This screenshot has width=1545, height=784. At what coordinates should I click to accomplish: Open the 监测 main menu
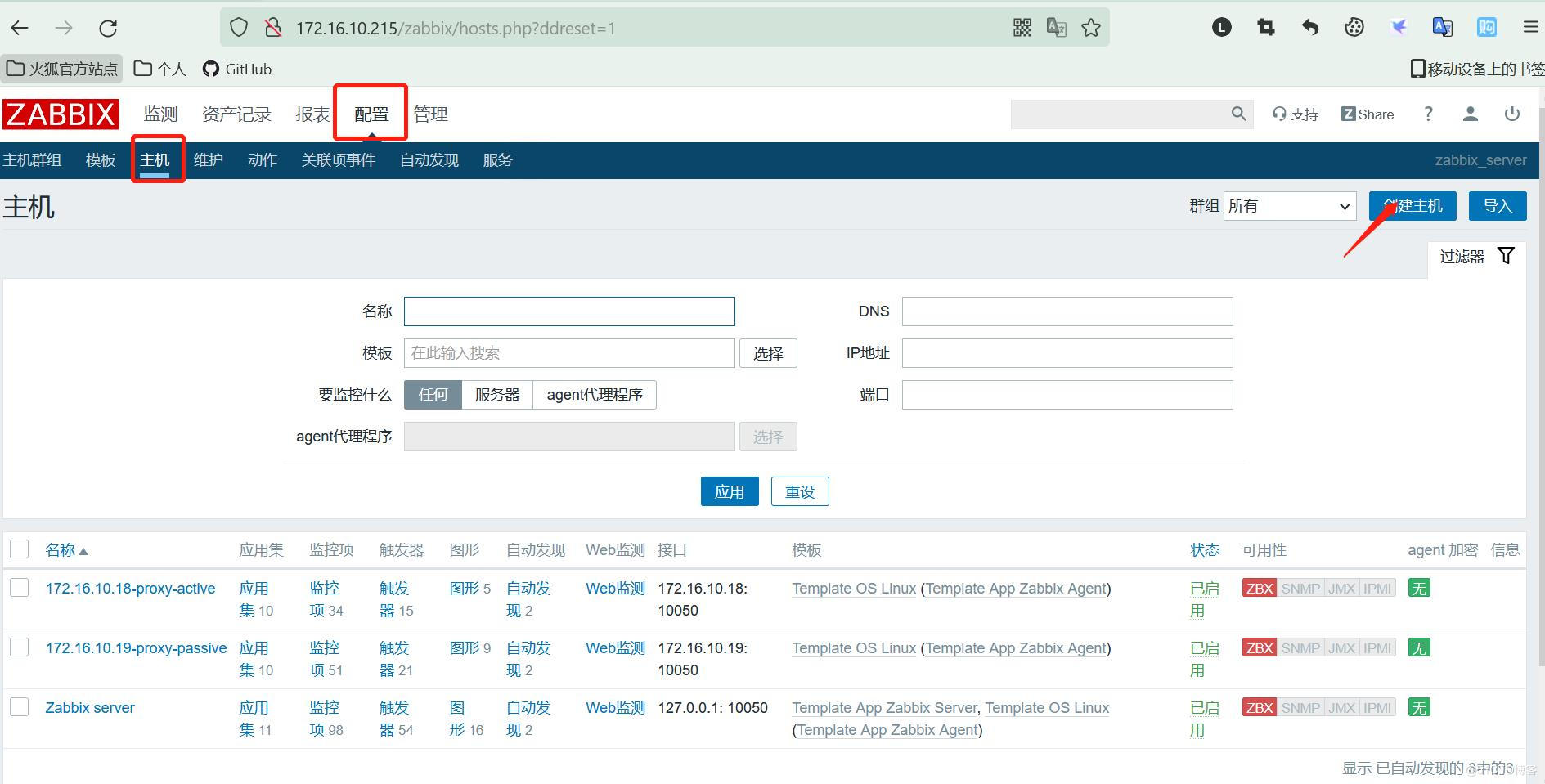160,114
